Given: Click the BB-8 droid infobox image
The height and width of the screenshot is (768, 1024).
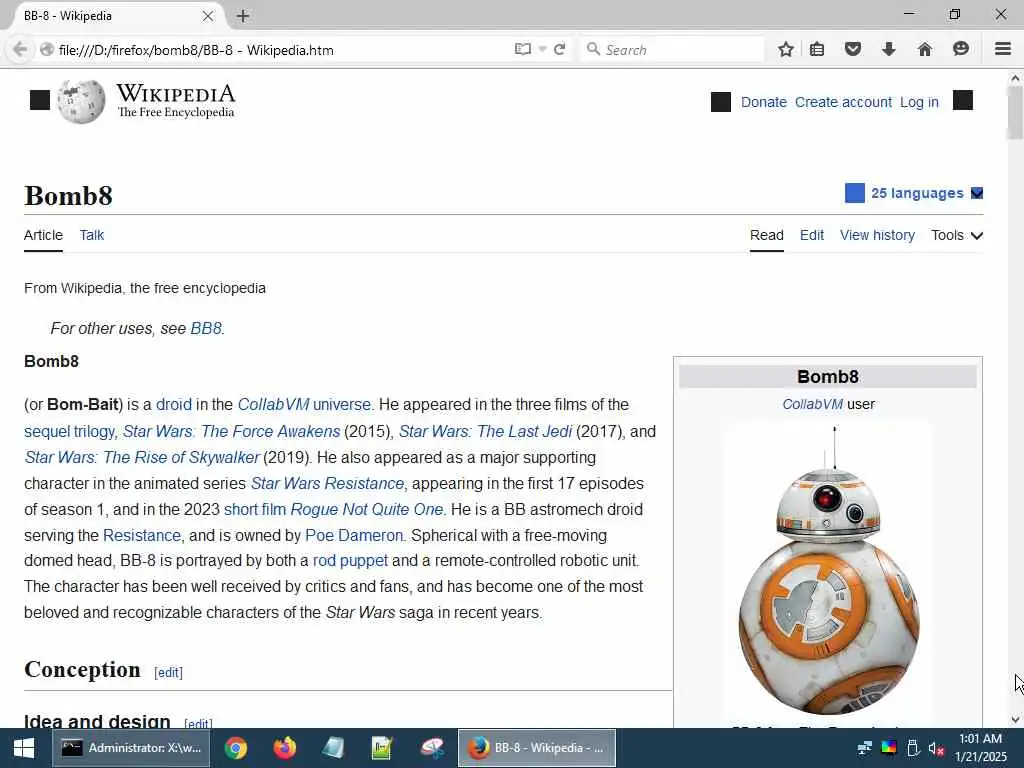Looking at the screenshot, I should 828,571.
